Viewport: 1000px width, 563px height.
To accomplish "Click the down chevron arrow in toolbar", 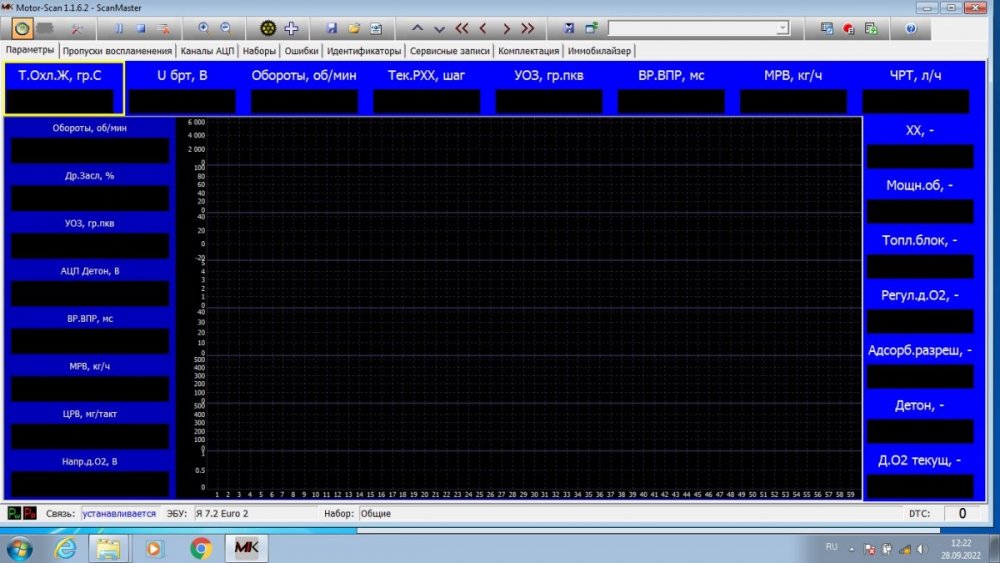I will [x=439, y=29].
